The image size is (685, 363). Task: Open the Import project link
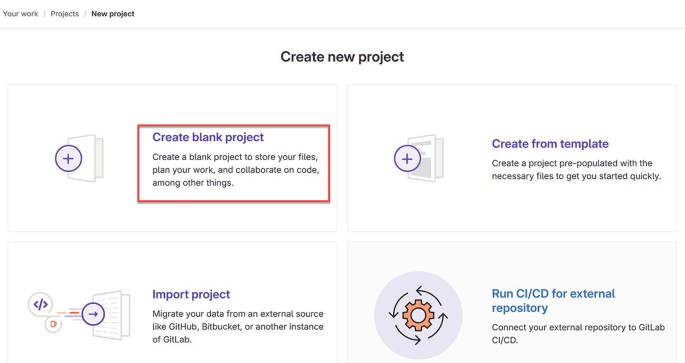[191, 294]
